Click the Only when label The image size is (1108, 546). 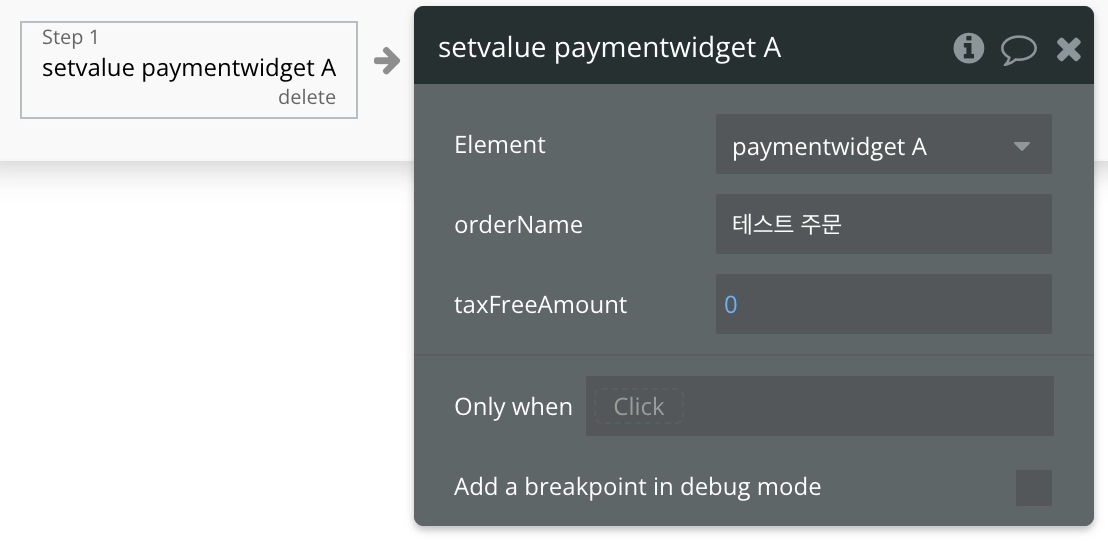[513, 407]
